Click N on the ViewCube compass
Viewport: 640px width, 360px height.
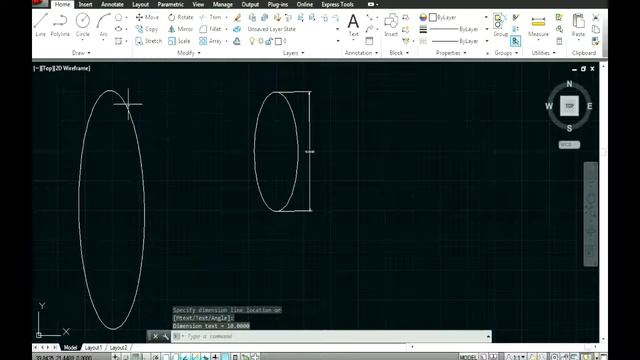click(x=569, y=84)
